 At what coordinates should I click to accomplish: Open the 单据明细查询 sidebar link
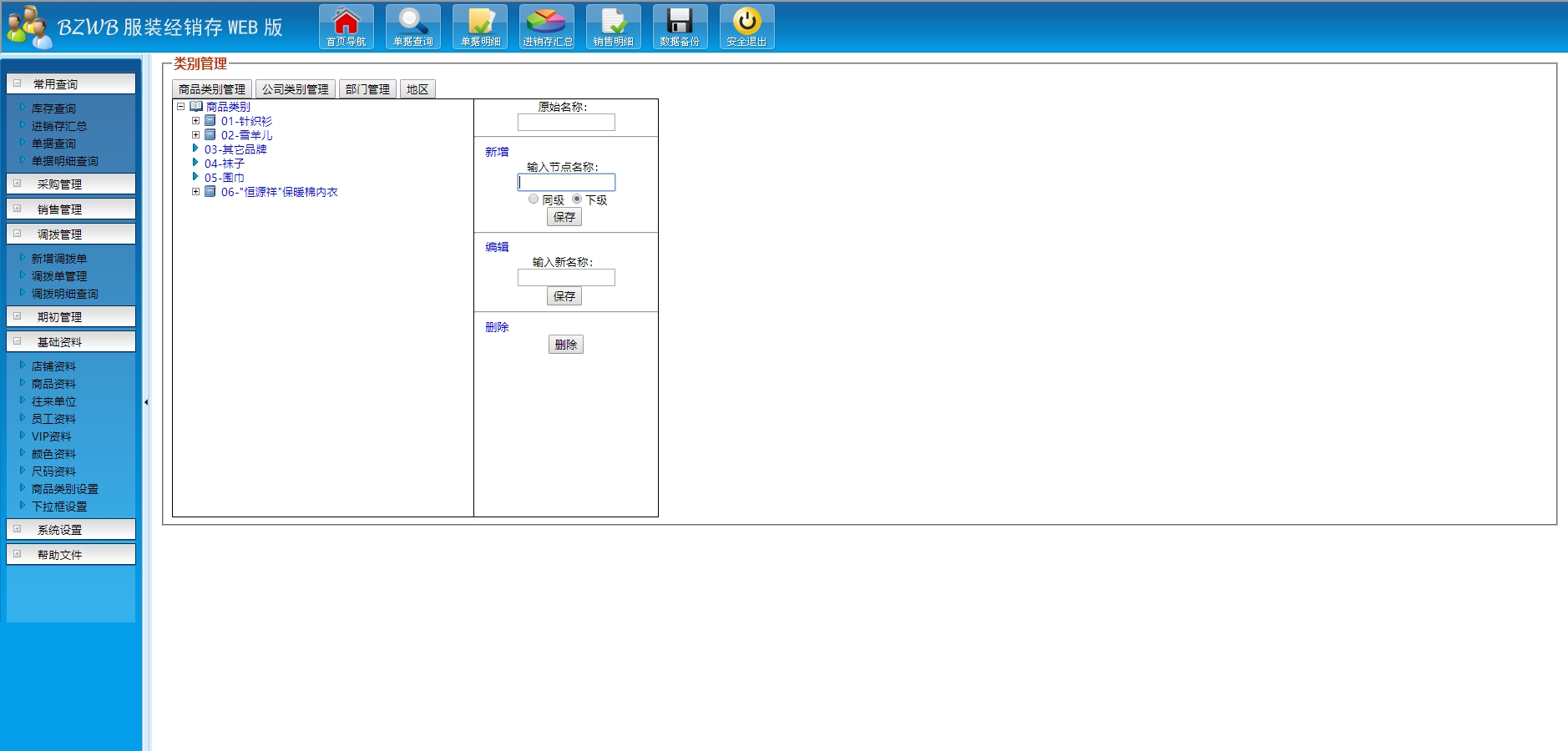click(x=65, y=161)
